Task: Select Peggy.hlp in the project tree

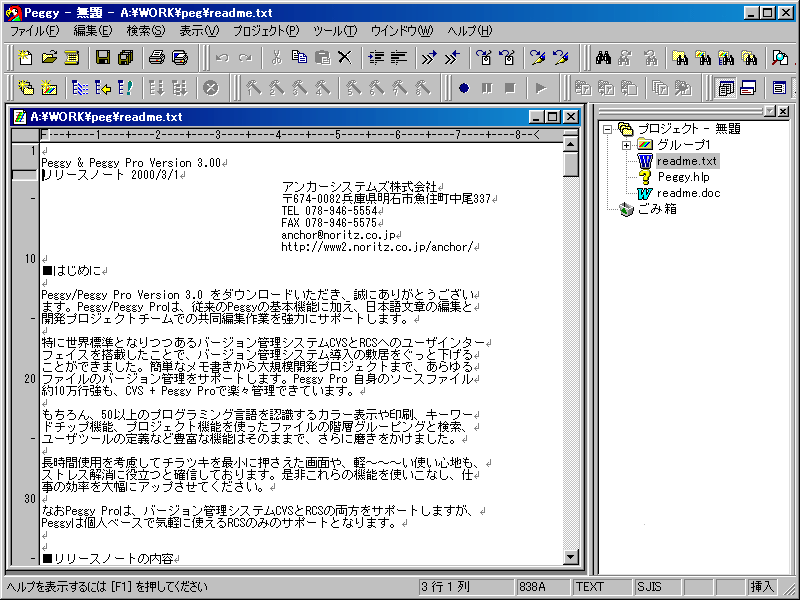Action: [683, 177]
